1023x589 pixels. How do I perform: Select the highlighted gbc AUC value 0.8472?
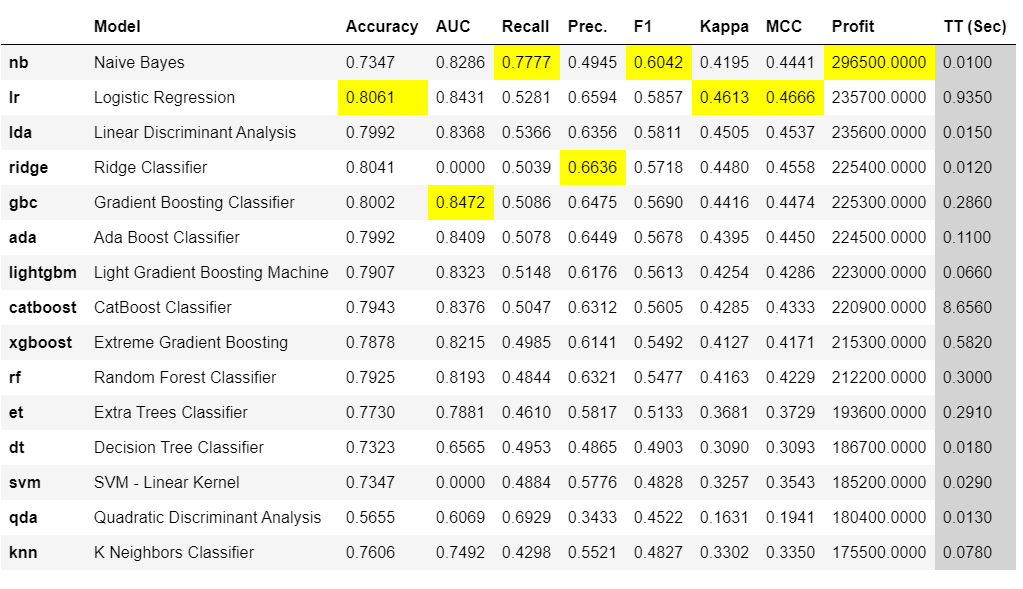point(460,203)
